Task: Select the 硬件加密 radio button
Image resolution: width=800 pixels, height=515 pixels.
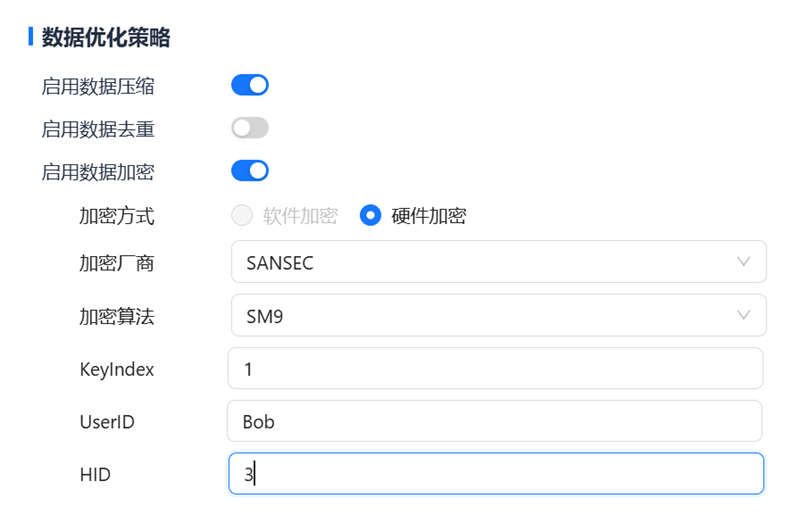Action: tap(370, 215)
